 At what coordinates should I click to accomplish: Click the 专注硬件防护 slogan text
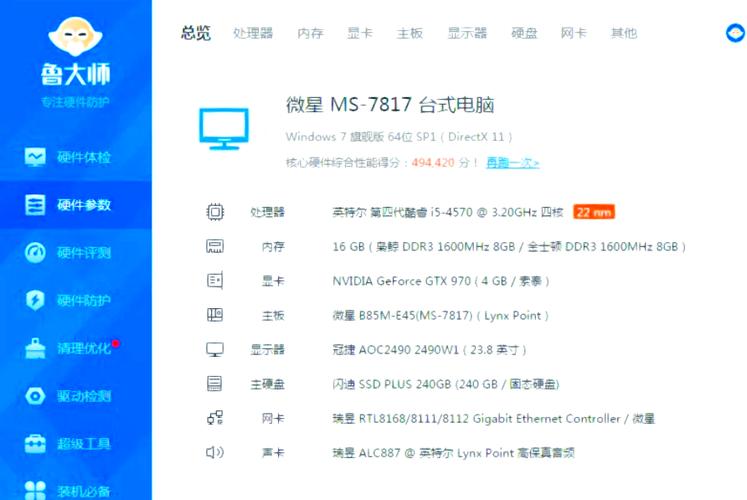pyautogui.click(x=75, y=102)
